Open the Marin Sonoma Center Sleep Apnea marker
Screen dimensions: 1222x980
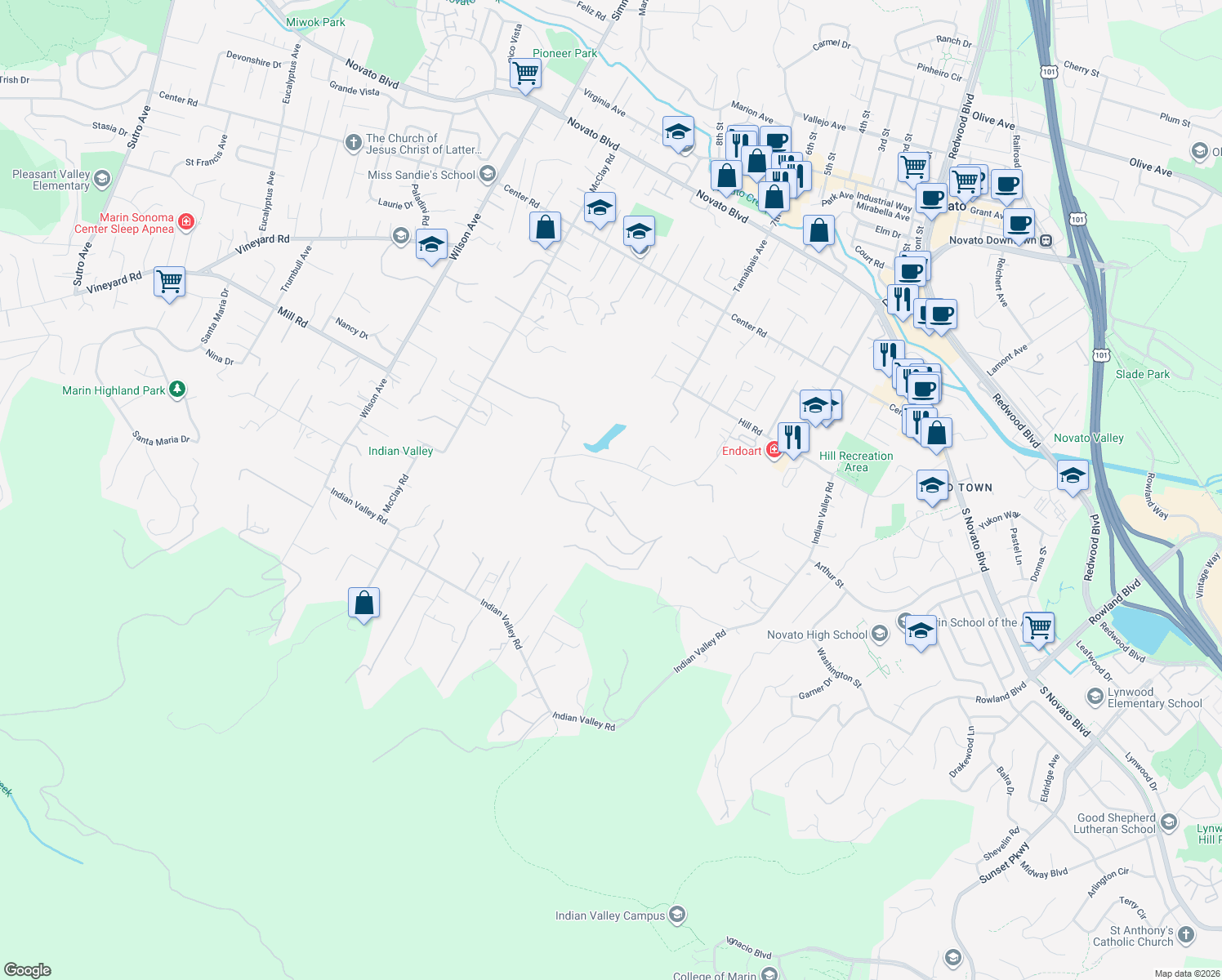click(x=186, y=221)
